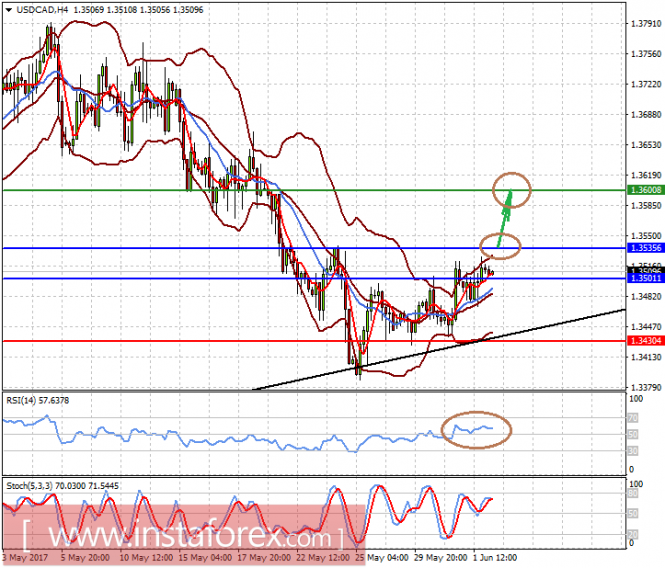Click the brown ellipse at 1.36008 target
665x568 pixels.
(511, 190)
